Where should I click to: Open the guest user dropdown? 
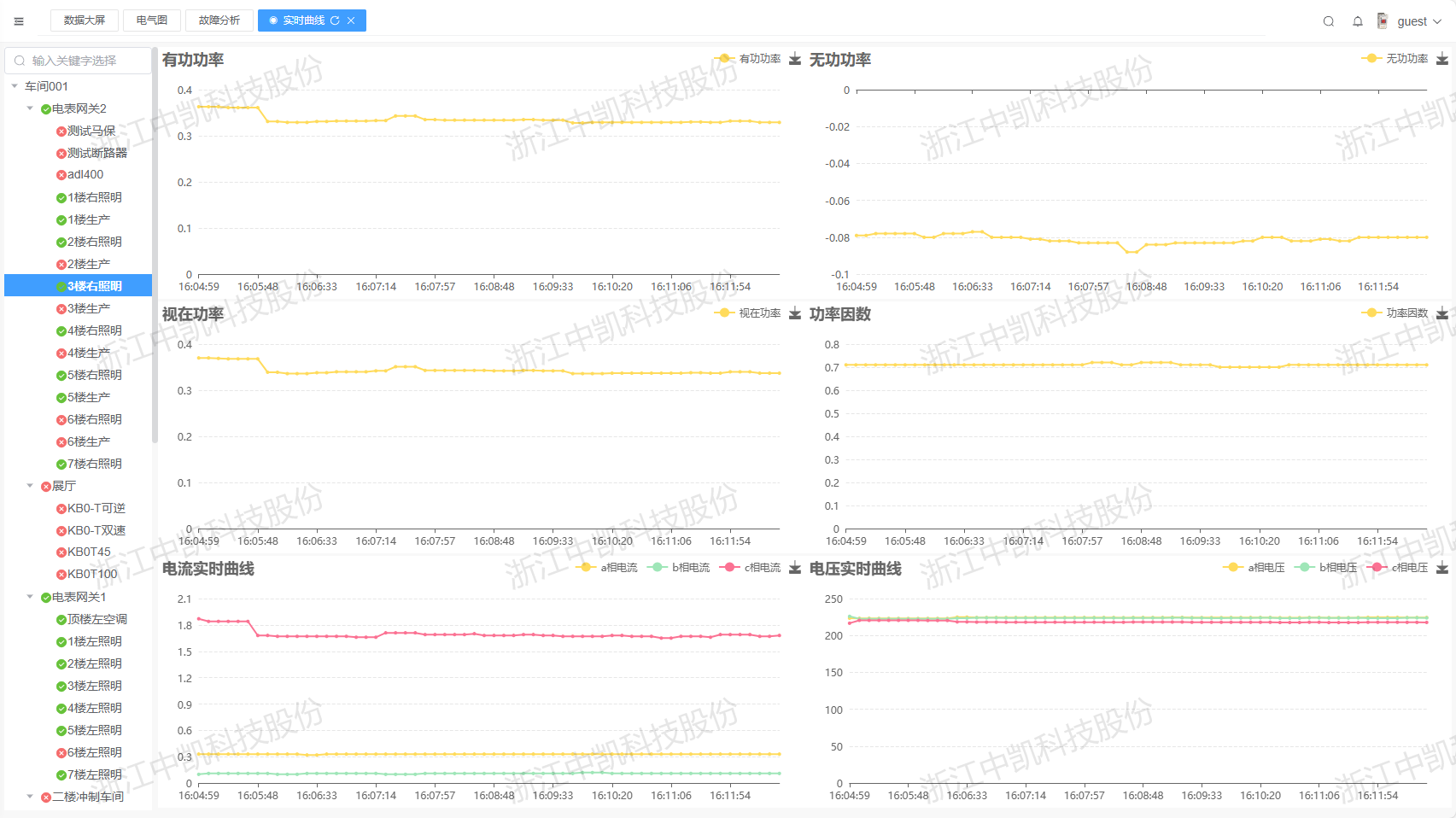[x=1418, y=21]
